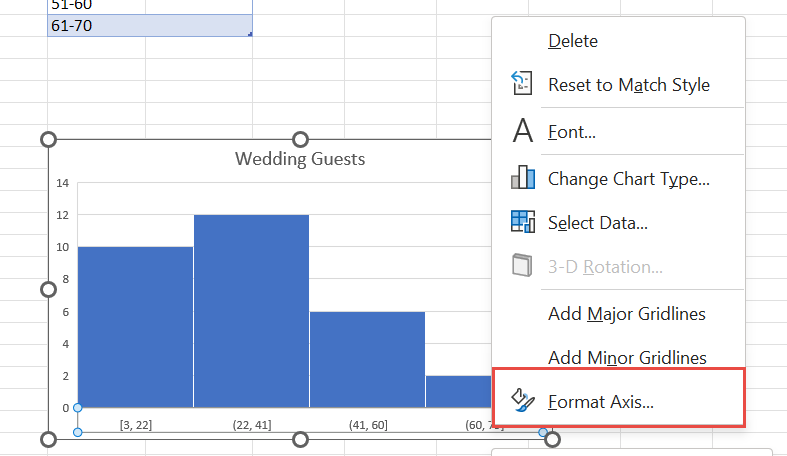The height and width of the screenshot is (456, 787).
Task: Click the vertical axis value 2
Action: [x=65, y=376]
